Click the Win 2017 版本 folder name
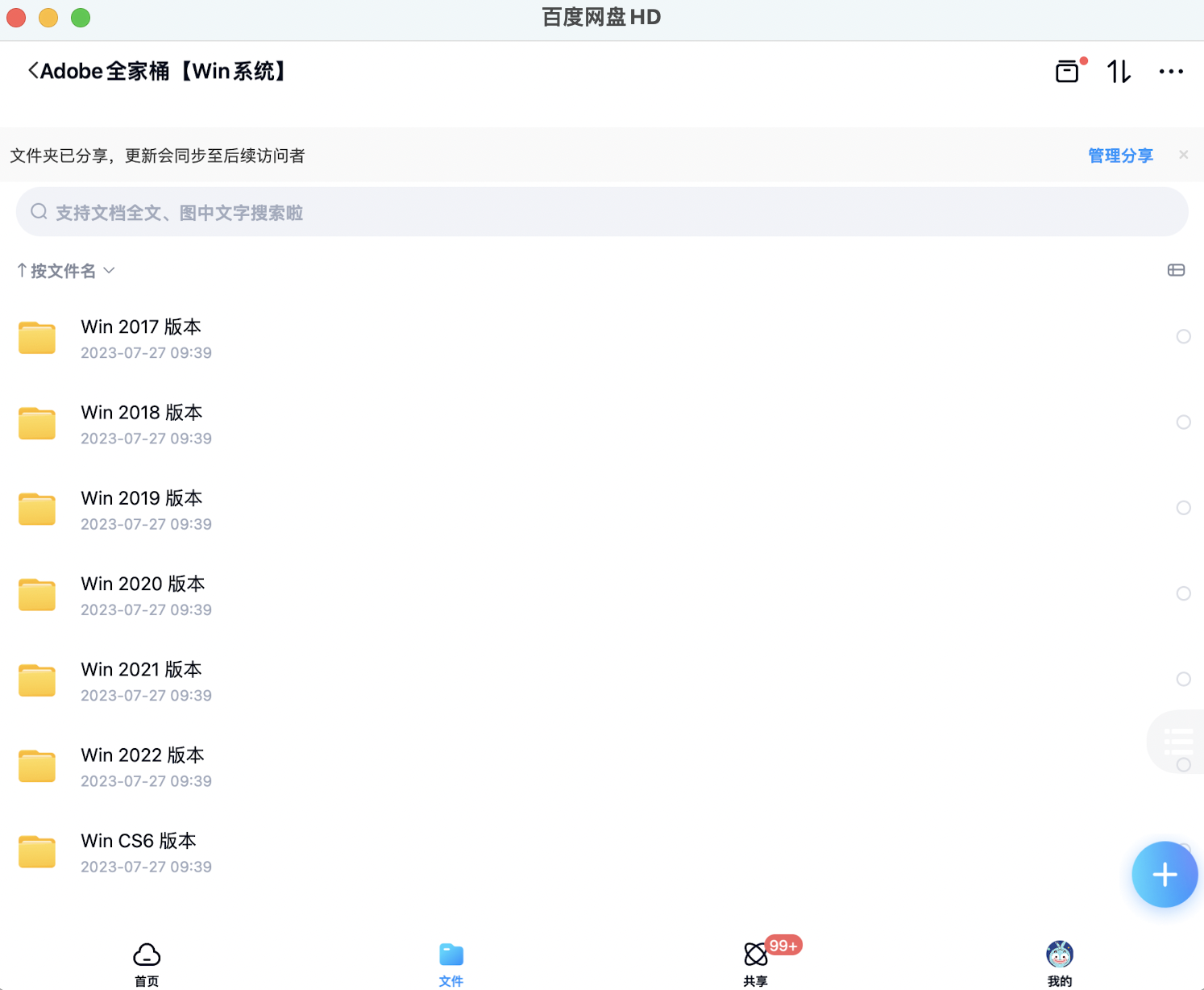1204x990 pixels. pyautogui.click(x=141, y=327)
